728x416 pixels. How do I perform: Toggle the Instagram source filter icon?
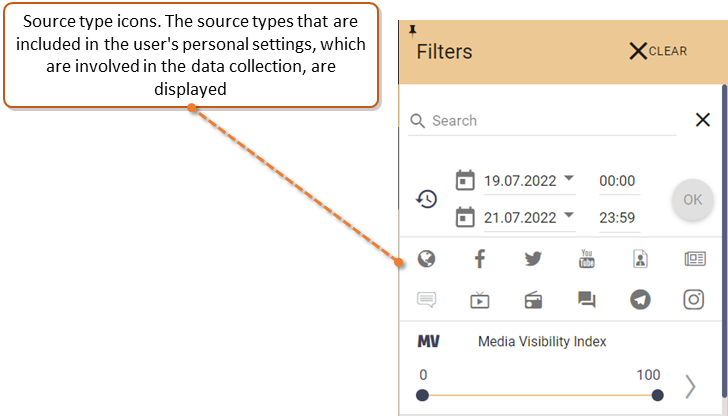(x=694, y=299)
